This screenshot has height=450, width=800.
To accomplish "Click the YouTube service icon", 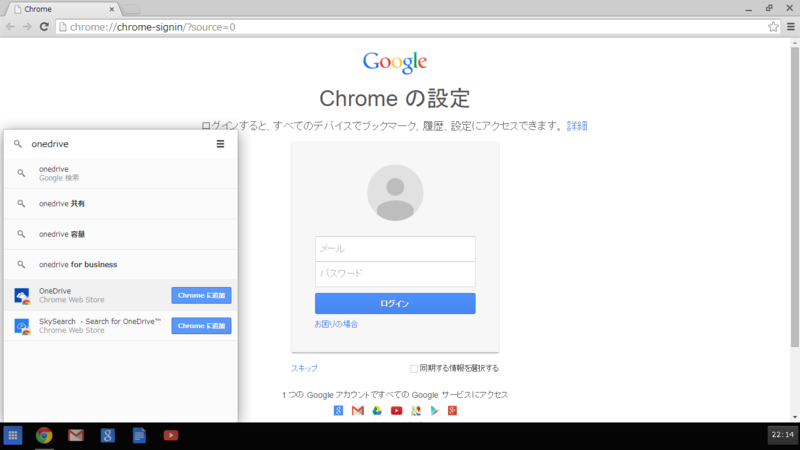I will point(396,410).
